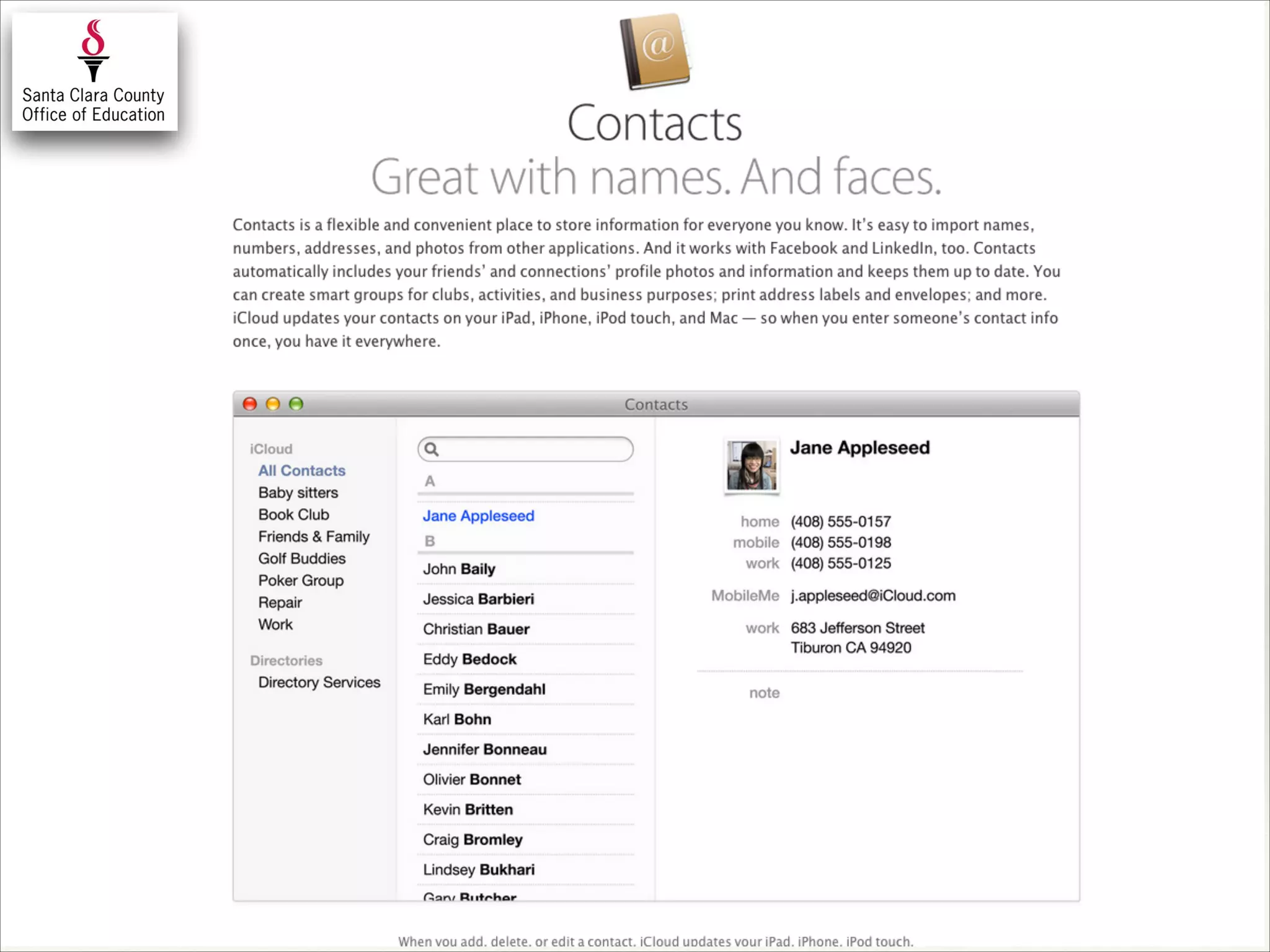Click Jane Appleseed's profile photo
This screenshot has width=1270, height=952.
[751, 465]
